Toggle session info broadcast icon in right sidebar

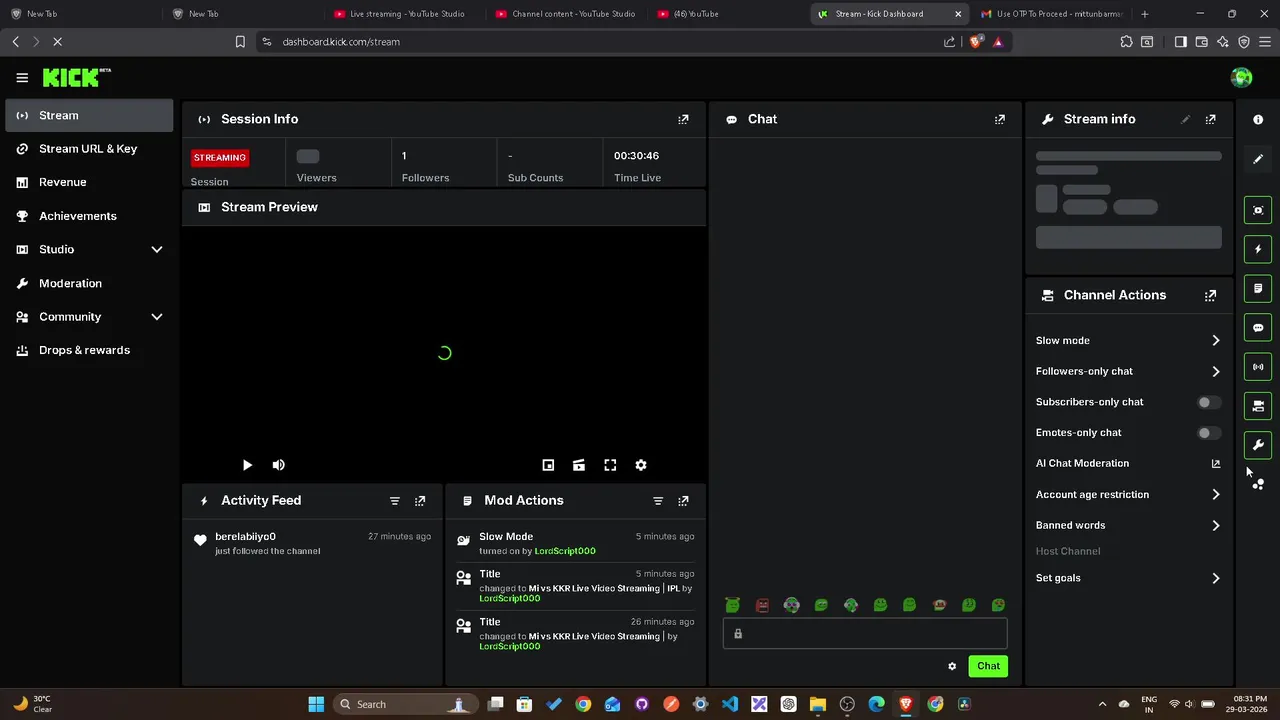coord(1258,367)
